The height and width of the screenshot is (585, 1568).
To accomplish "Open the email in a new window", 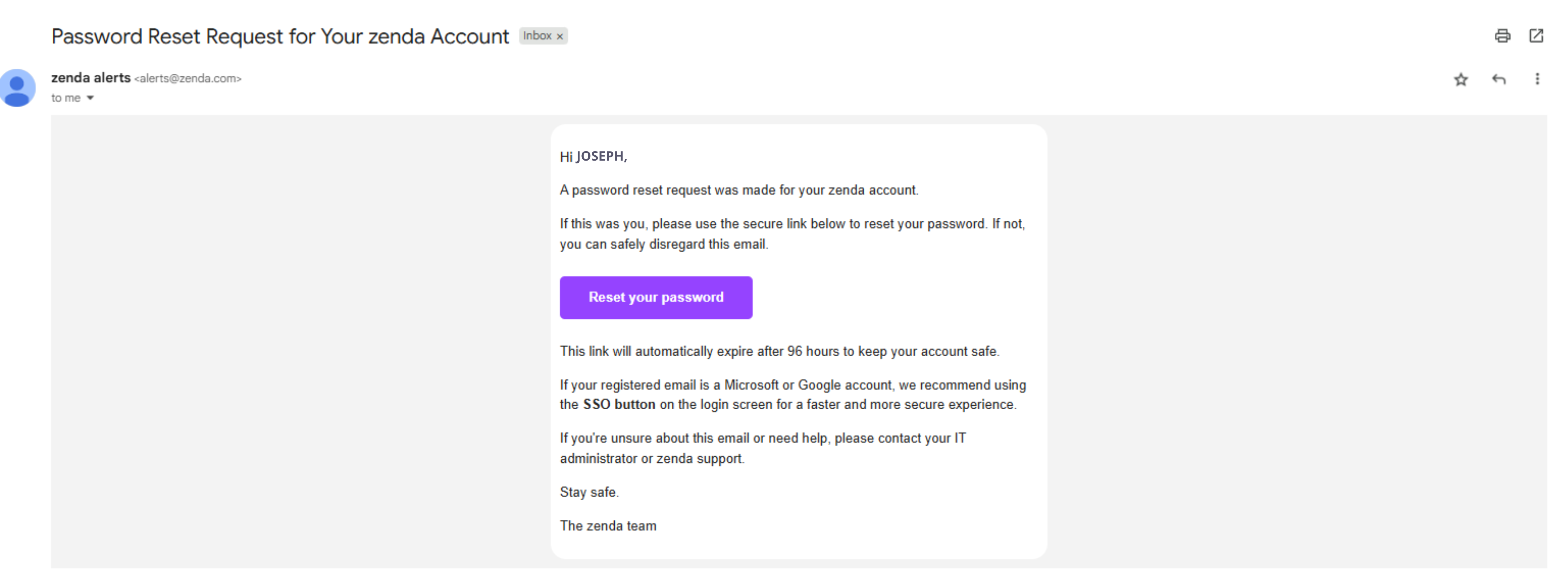I will point(1536,36).
